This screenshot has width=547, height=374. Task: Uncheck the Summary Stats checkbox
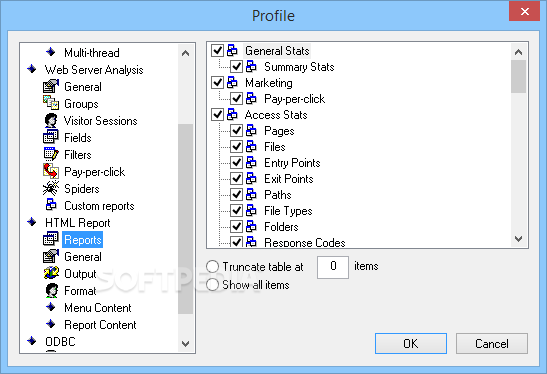[237, 67]
